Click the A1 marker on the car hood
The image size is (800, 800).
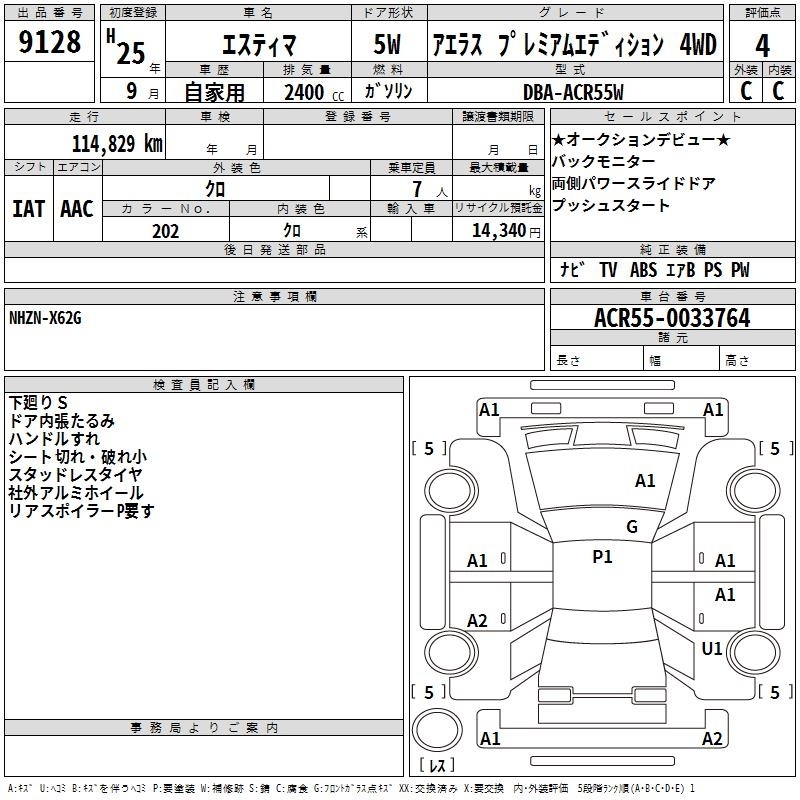tap(645, 481)
